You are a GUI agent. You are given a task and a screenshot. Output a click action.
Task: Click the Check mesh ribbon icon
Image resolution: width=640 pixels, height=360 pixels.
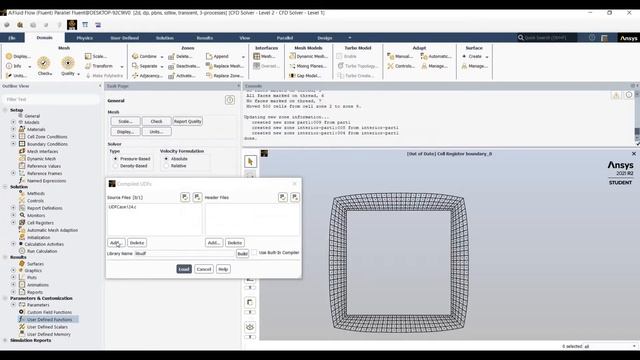coord(44,66)
